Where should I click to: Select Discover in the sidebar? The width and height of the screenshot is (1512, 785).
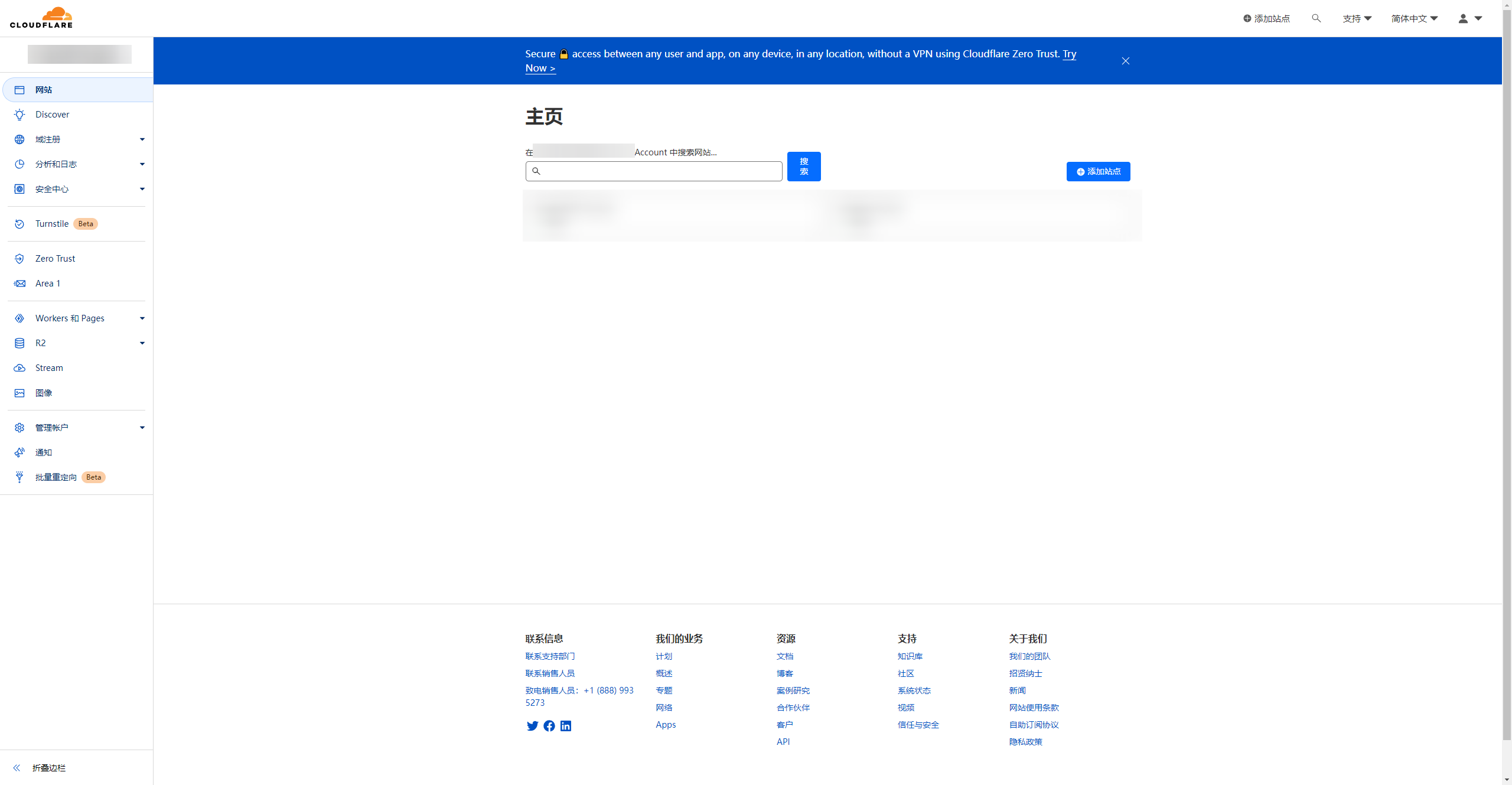(52, 115)
